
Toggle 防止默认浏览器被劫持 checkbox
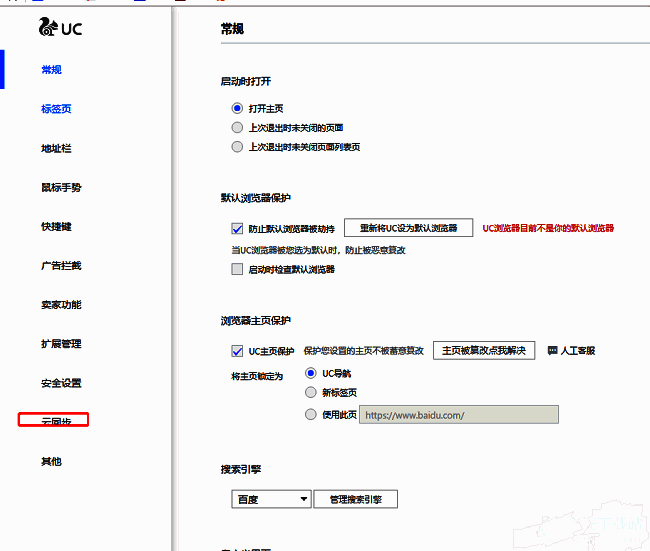[237, 228]
